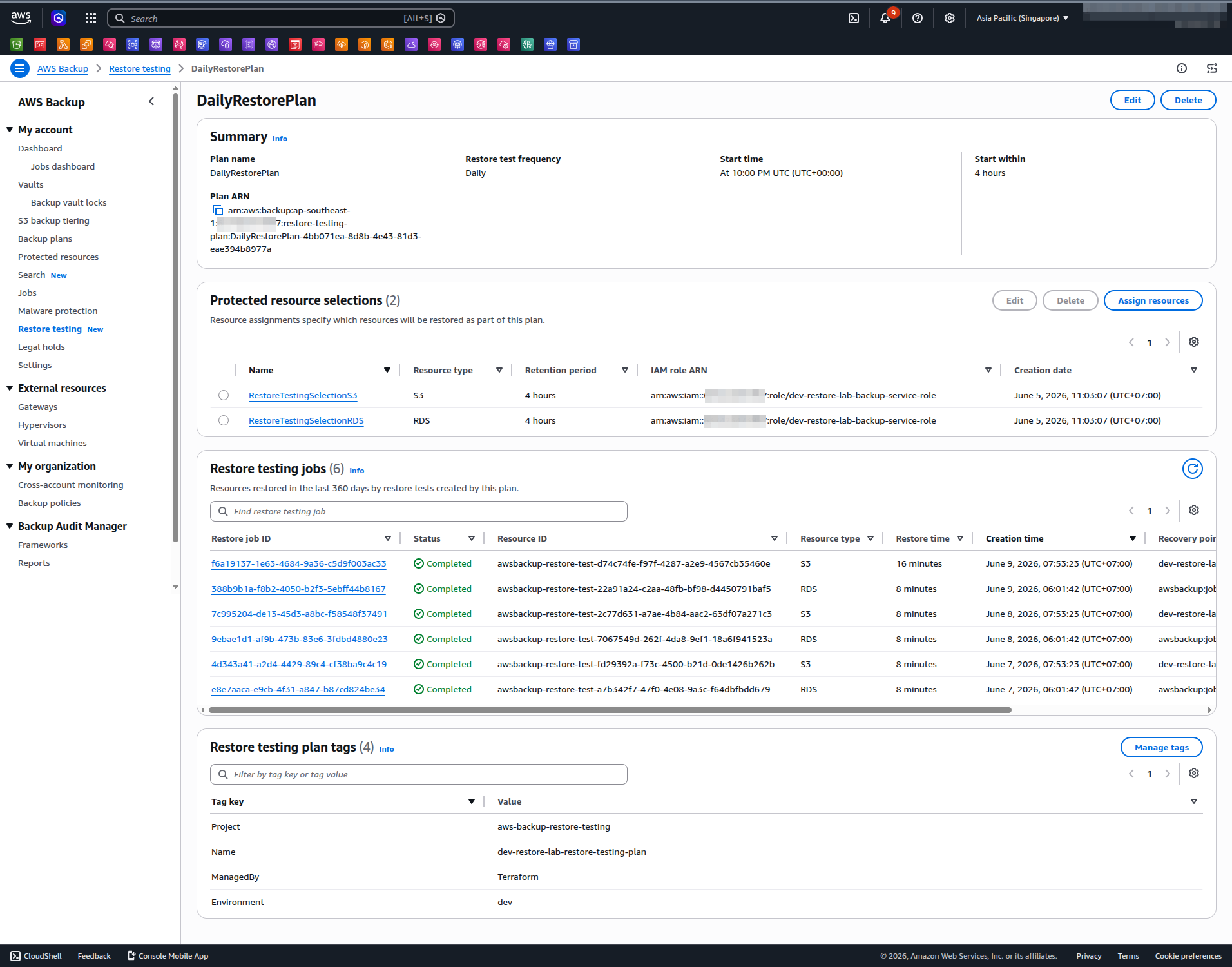This screenshot has height=967, width=1232.
Task: Sort tags by Tag key column arrow
Action: pyautogui.click(x=472, y=801)
